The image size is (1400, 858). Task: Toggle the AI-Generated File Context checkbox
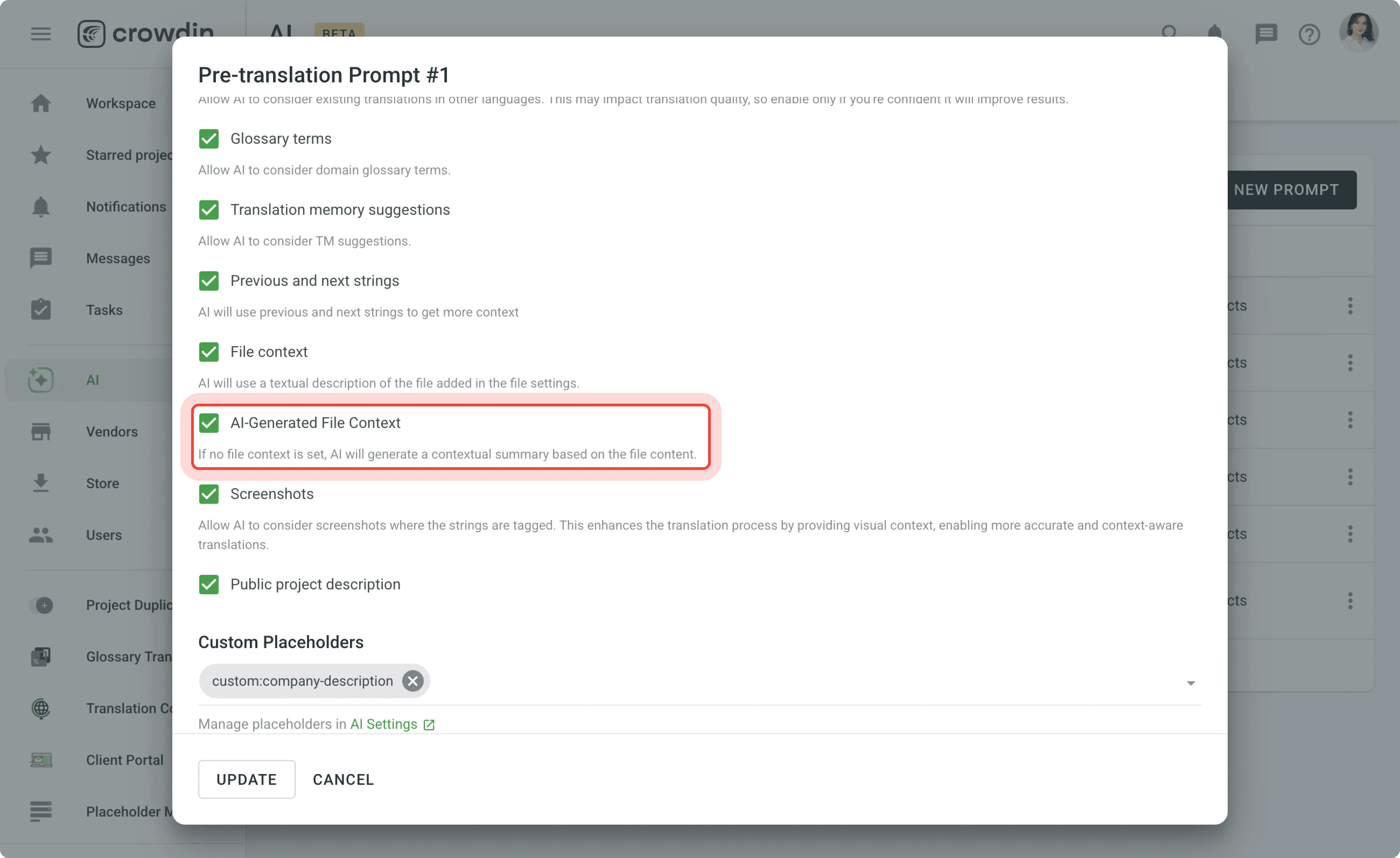click(209, 423)
